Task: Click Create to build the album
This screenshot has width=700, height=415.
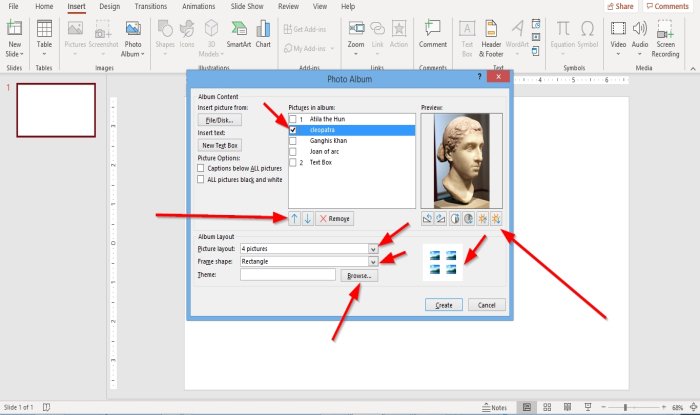Action: click(x=444, y=305)
